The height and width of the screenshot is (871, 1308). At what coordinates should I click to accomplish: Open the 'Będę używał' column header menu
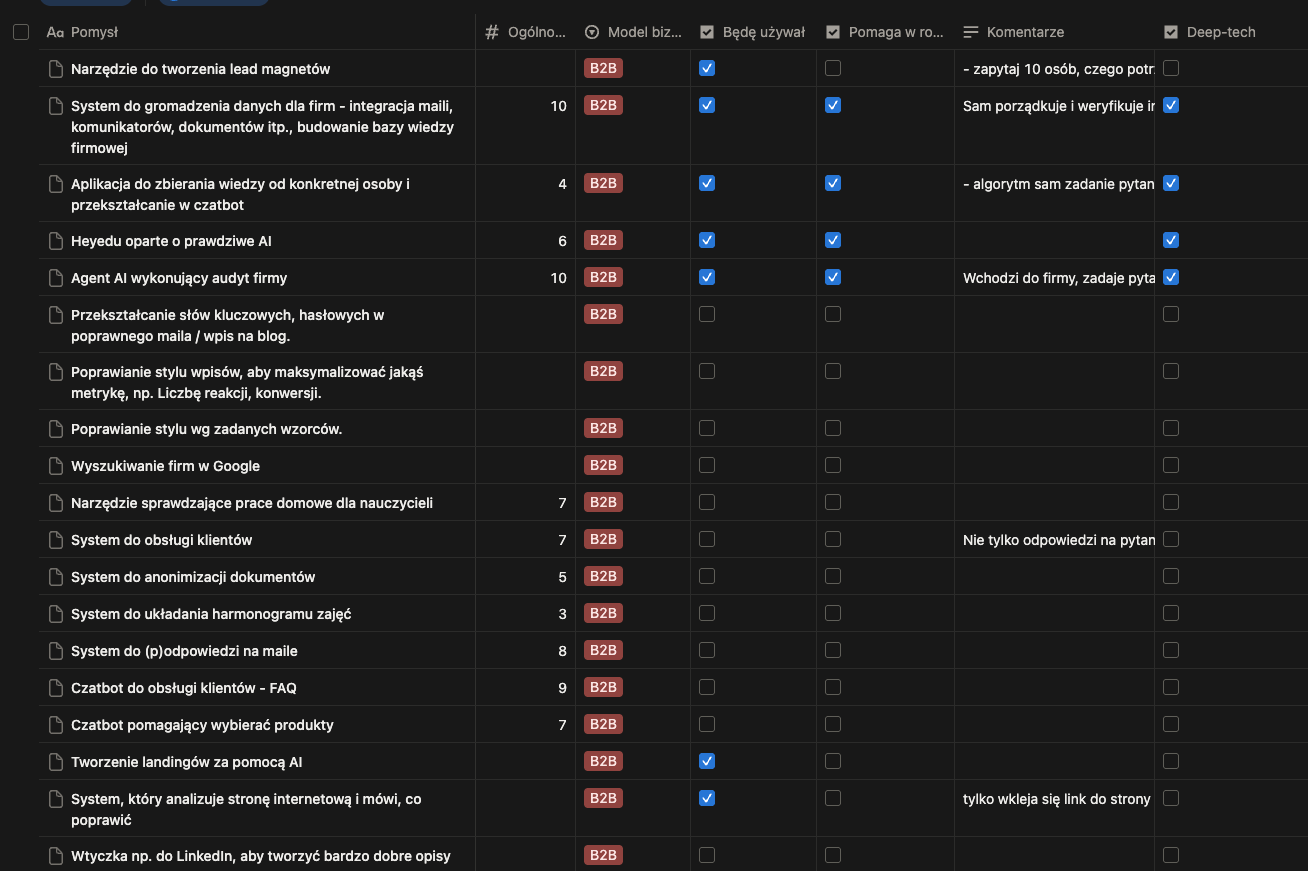pos(753,32)
